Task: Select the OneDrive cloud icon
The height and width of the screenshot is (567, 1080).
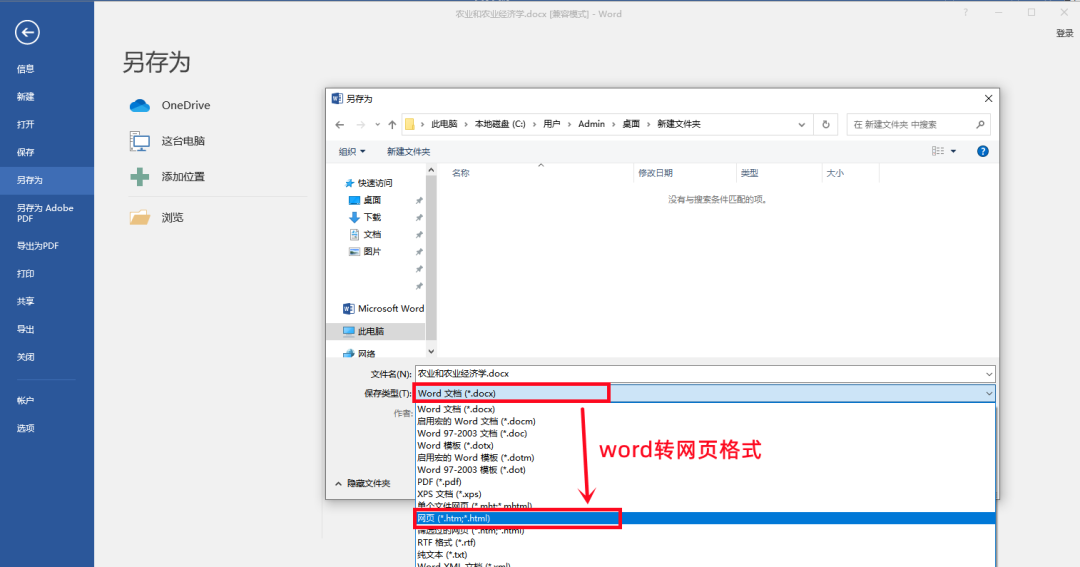Action: (140, 105)
